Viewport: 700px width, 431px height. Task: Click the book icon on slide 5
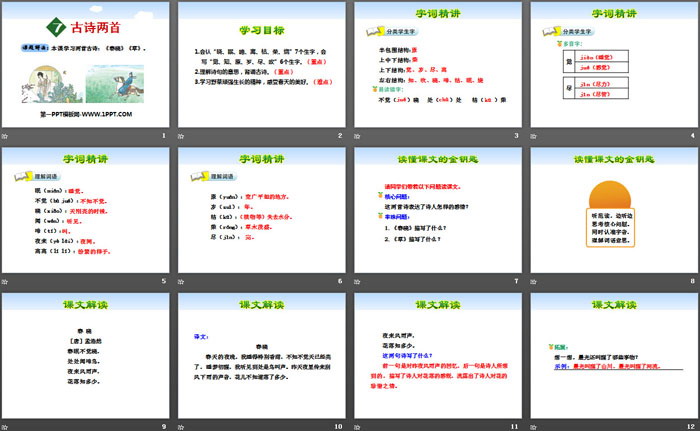(x=20, y=176)
